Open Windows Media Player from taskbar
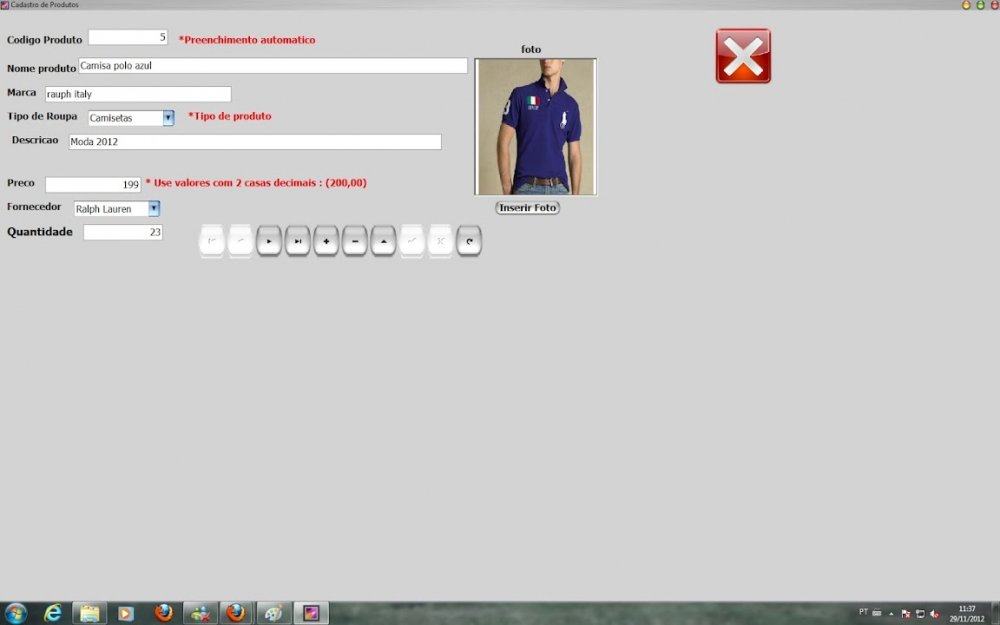The image size is (1000, 625). coord(126,613)
